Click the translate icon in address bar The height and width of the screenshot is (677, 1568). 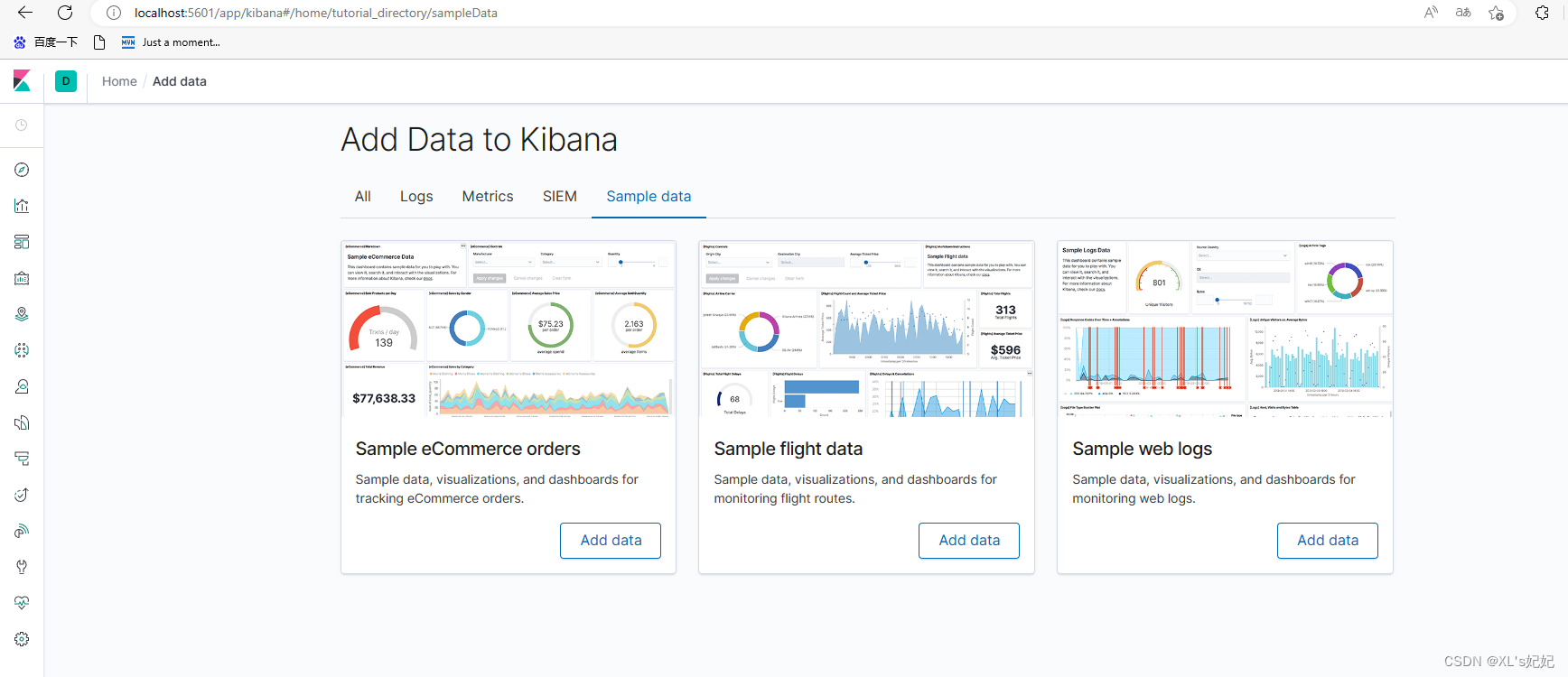[1463, 13]
